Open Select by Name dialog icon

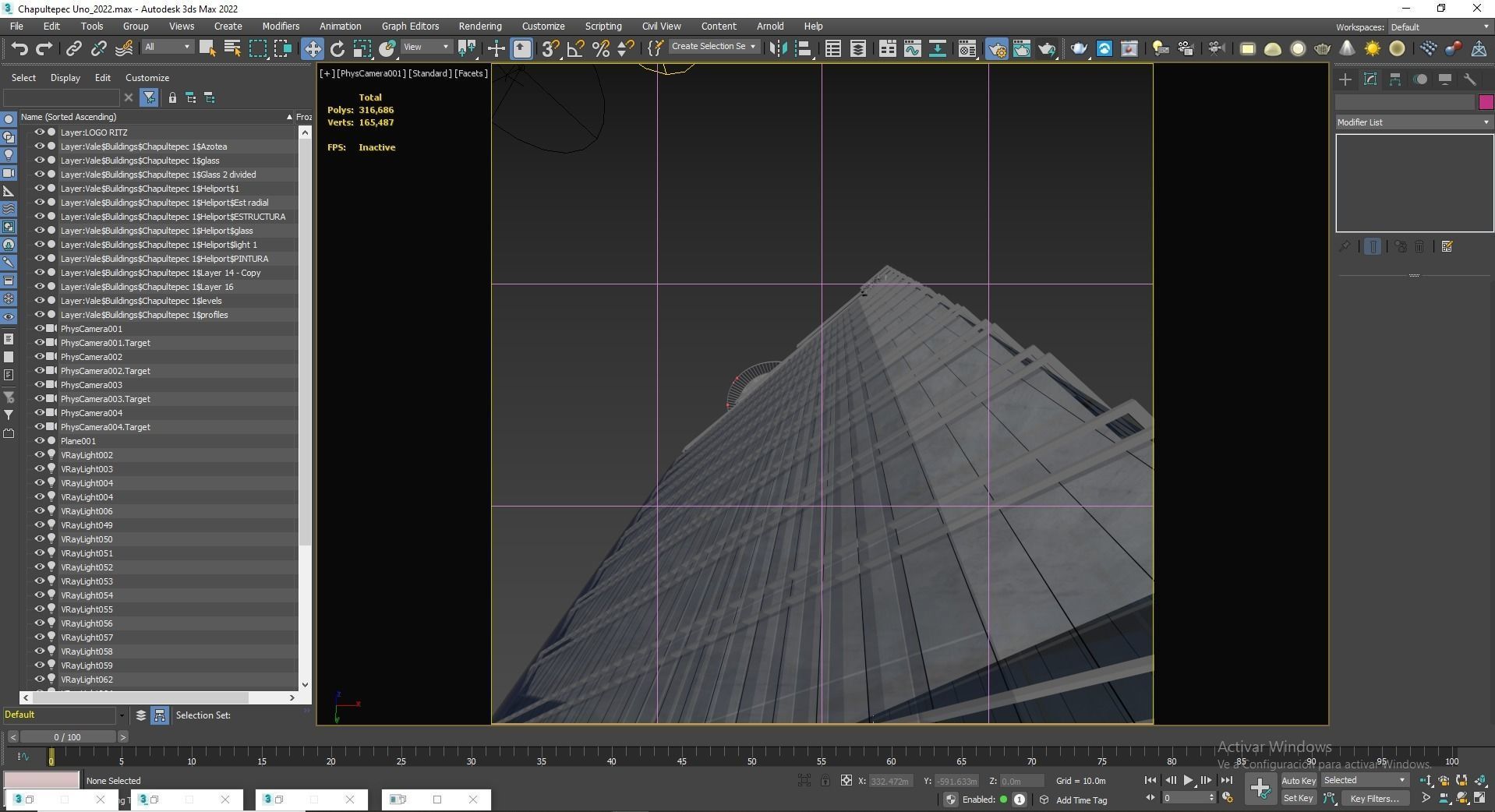coord(231,49)
